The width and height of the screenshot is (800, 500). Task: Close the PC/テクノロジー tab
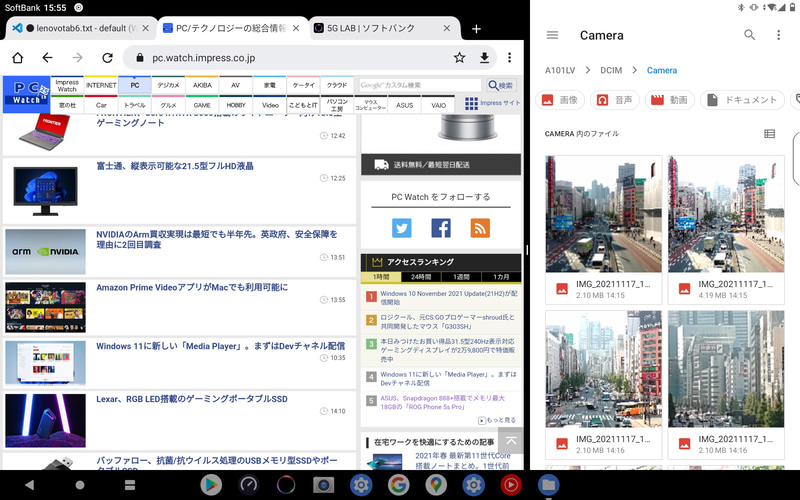[296, 28]
